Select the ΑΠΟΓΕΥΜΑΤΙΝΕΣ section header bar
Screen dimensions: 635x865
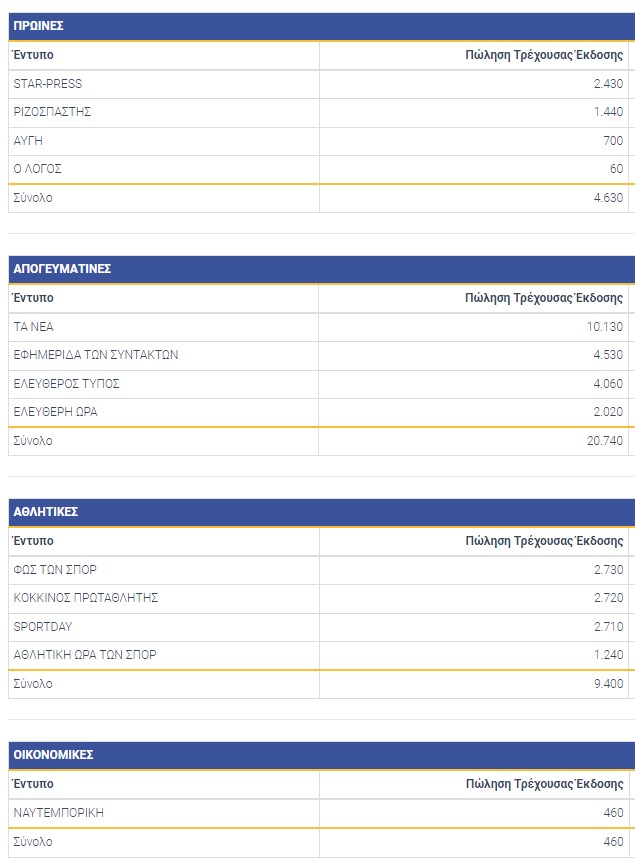click(62, 269)
